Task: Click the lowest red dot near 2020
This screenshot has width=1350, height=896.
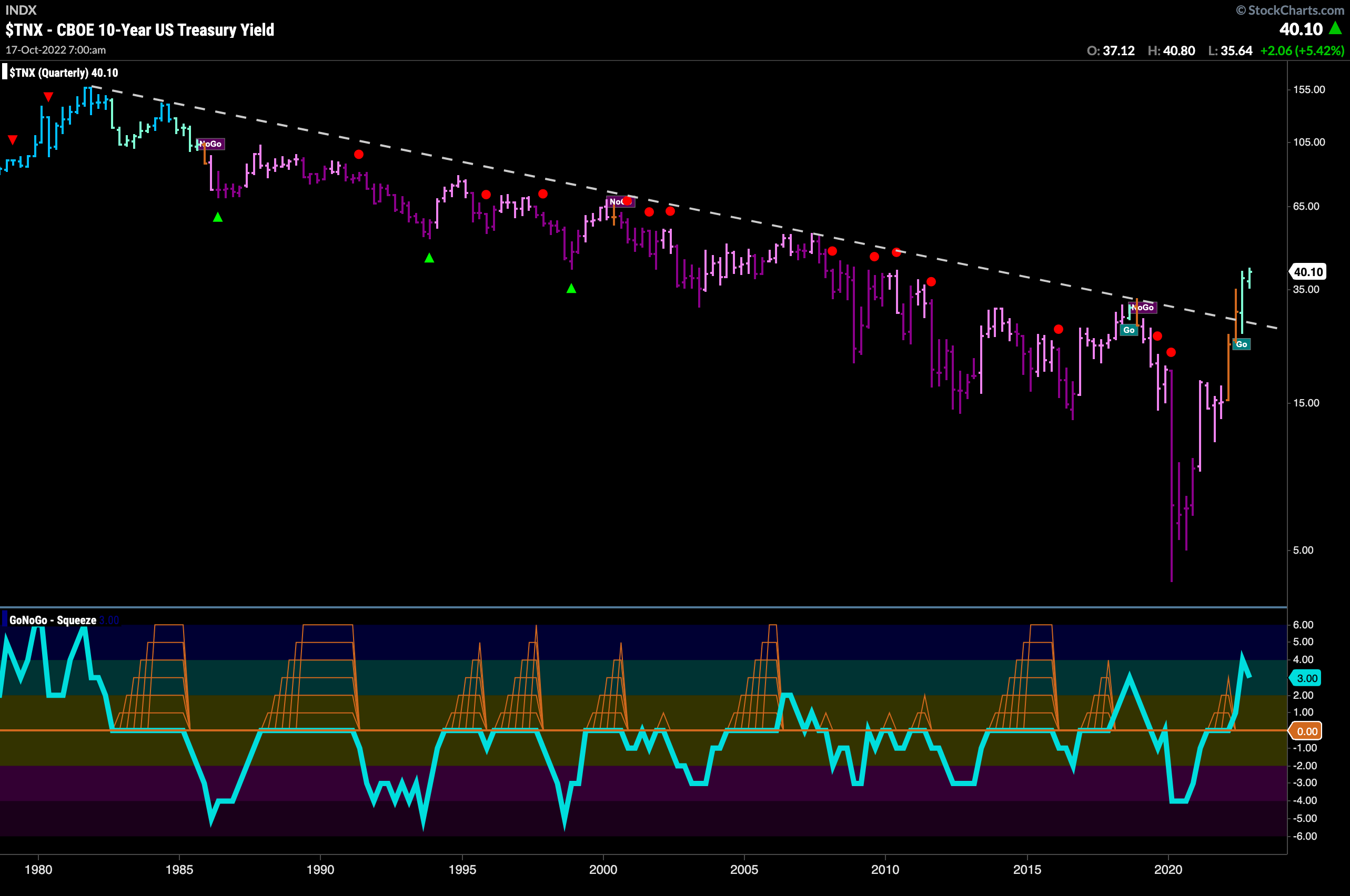Action: (1171, 353)
